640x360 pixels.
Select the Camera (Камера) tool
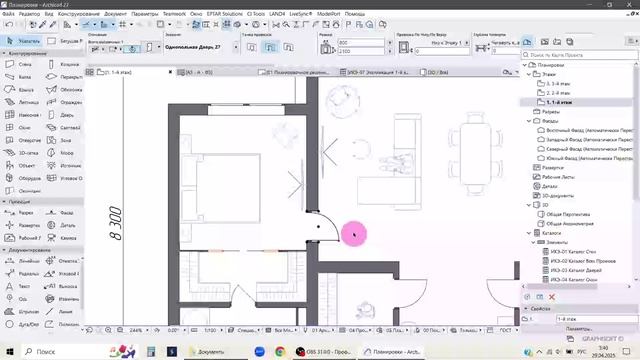pos(61,238)
